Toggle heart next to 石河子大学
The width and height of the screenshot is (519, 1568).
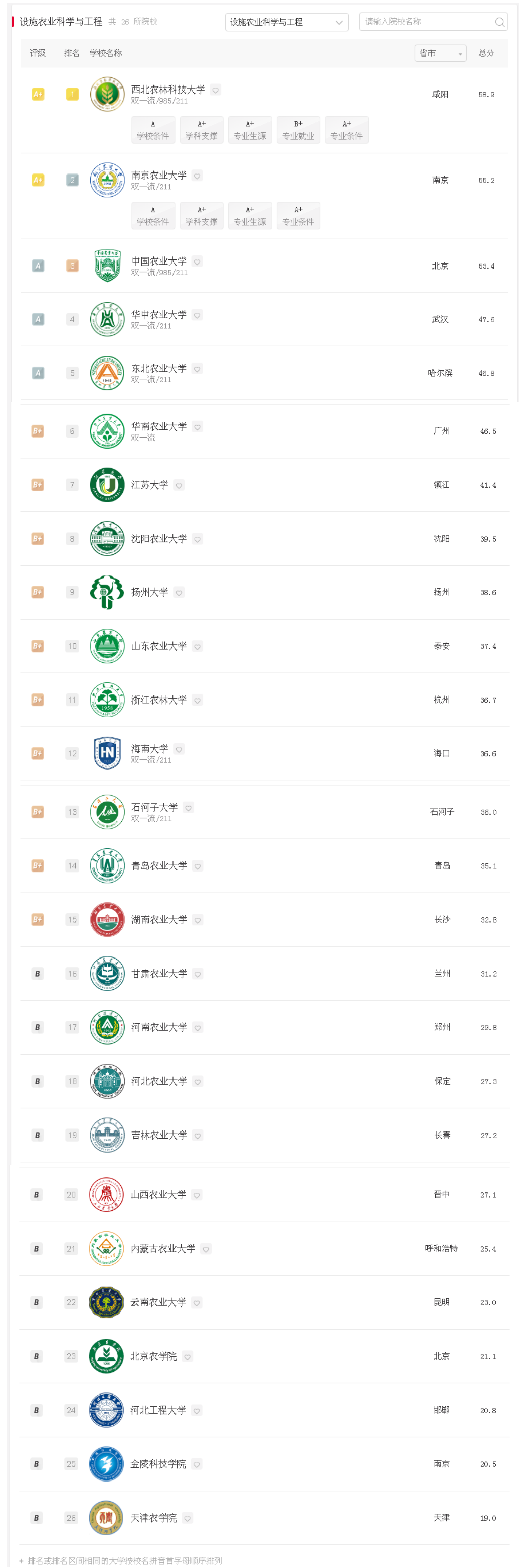pos(189,808)
